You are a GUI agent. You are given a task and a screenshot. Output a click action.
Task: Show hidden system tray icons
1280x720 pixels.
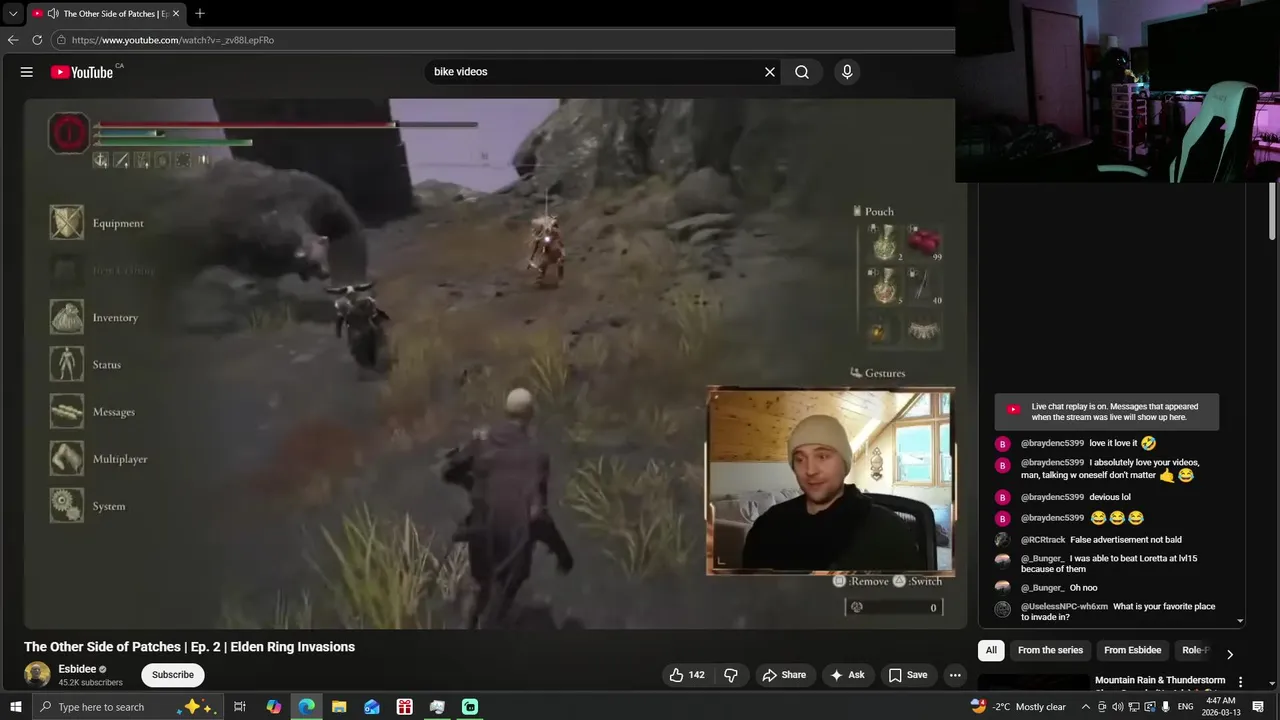(1086, 707)
